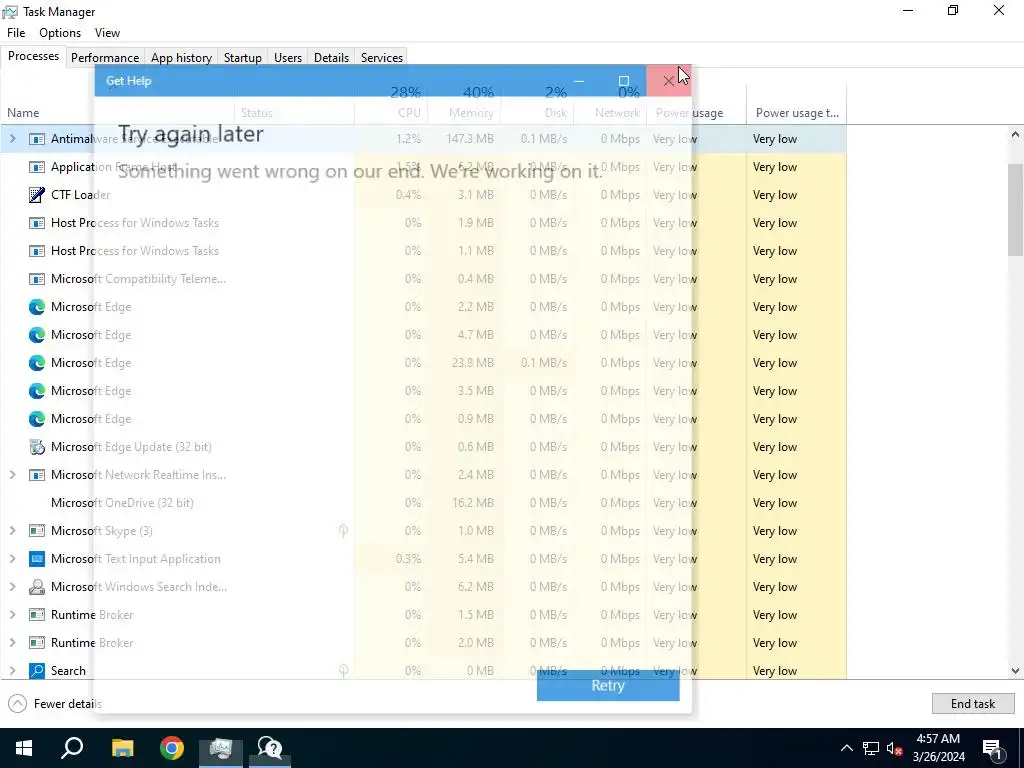Switch to Get Help taskbar button
This screenshot has height=768, width=1024.
click(270, 748)
